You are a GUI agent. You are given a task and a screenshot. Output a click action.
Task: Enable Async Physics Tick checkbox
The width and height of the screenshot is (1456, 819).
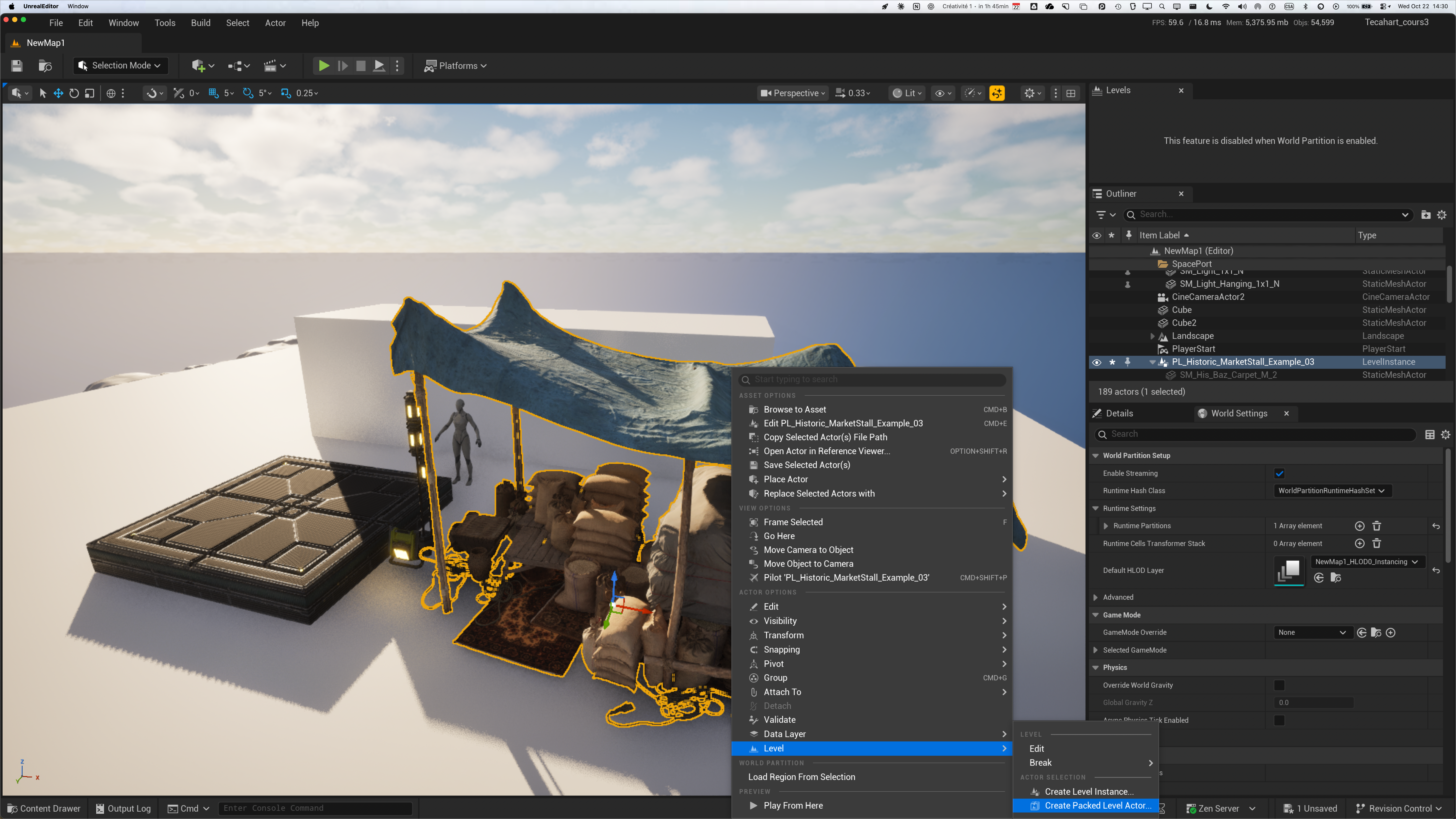[x=1280, y=721]
